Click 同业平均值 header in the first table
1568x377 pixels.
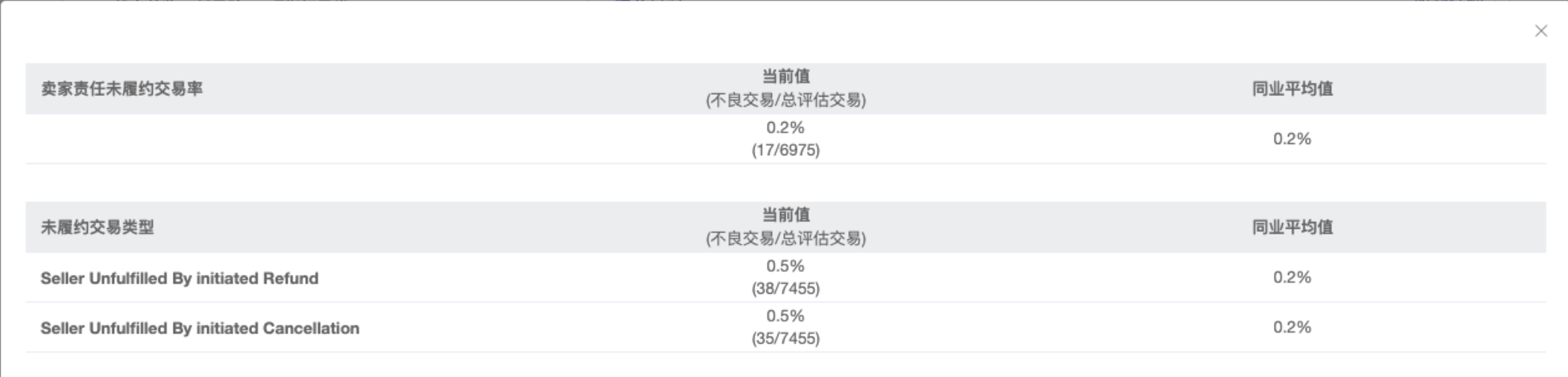[1292, 89]
